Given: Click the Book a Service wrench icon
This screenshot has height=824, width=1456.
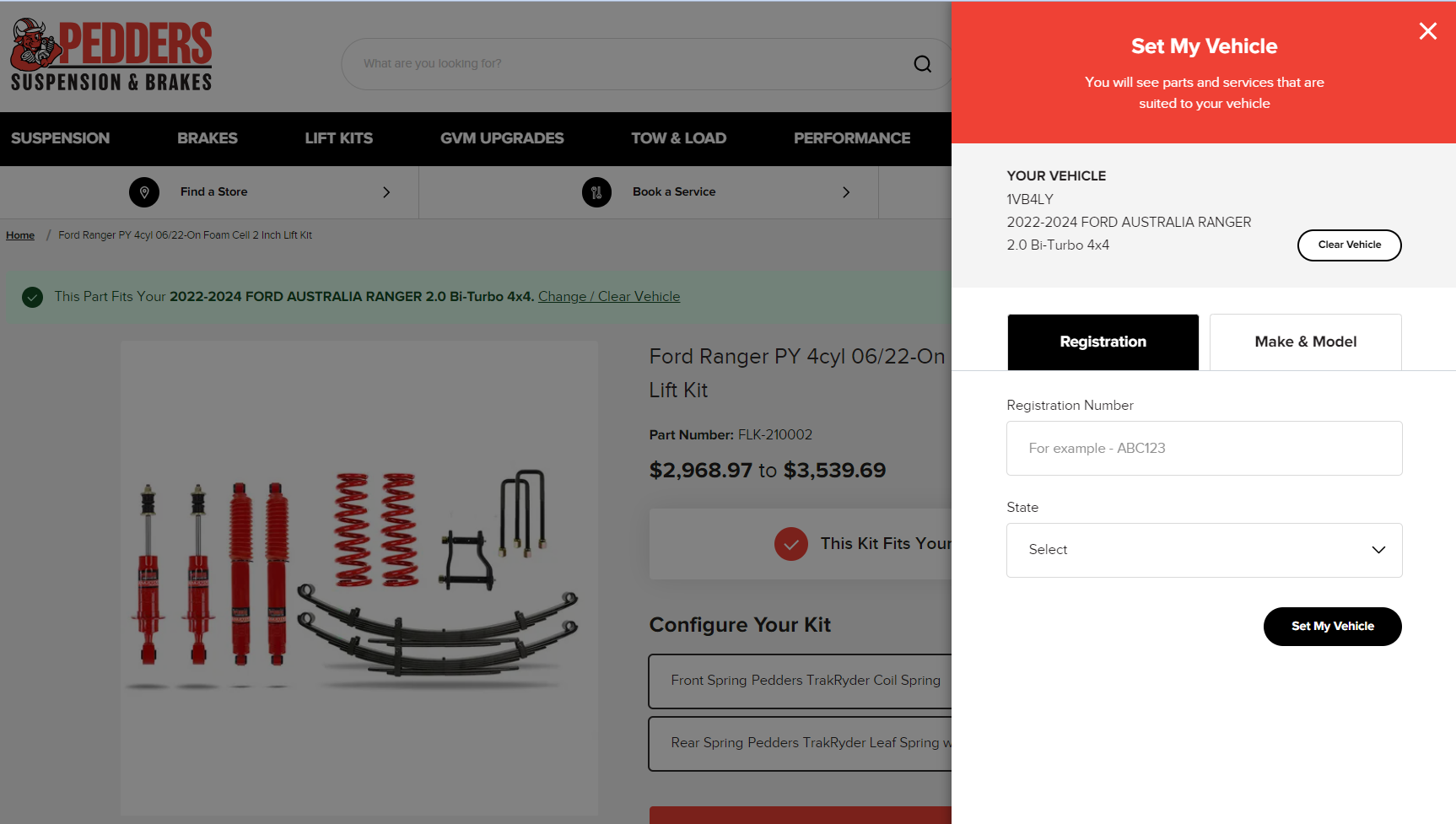Looking at the screenshot, I should pos(596,192).
